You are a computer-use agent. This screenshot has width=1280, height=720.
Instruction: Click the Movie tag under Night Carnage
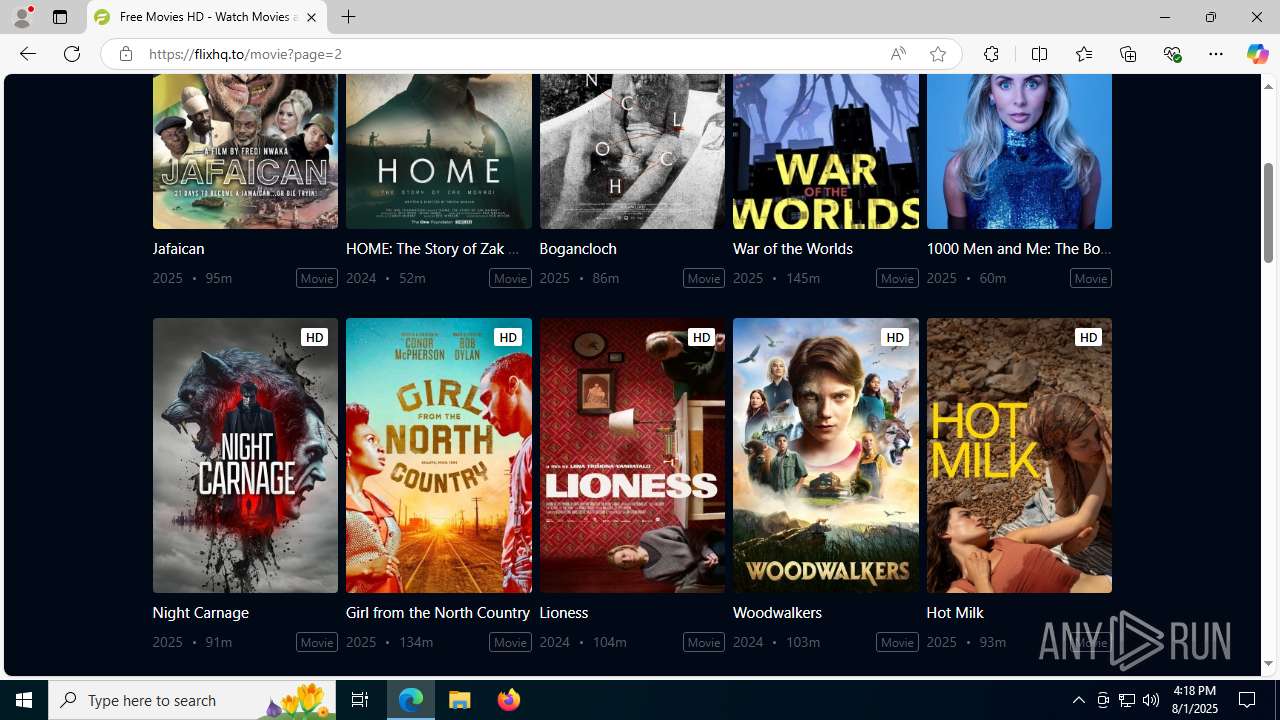click(x=317, y=642)
